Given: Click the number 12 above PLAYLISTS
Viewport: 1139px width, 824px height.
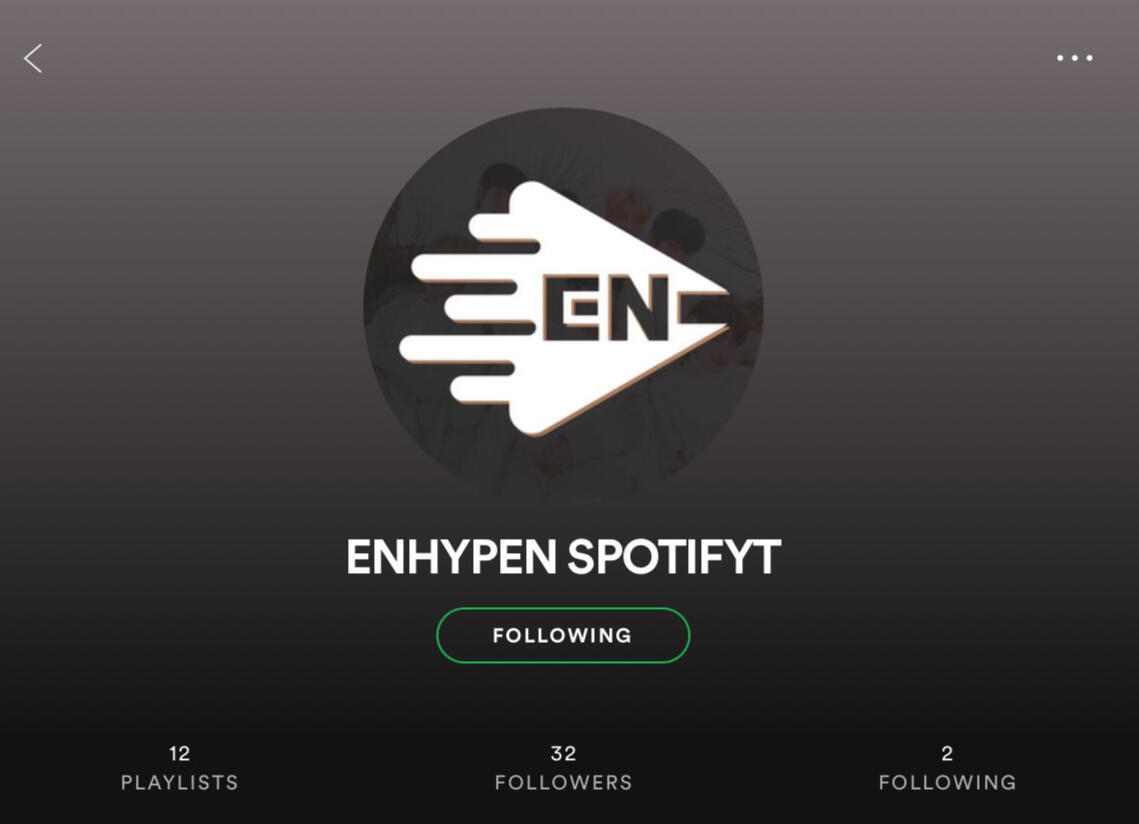Looking at the screenshot, I should click(x=179, y=754).
